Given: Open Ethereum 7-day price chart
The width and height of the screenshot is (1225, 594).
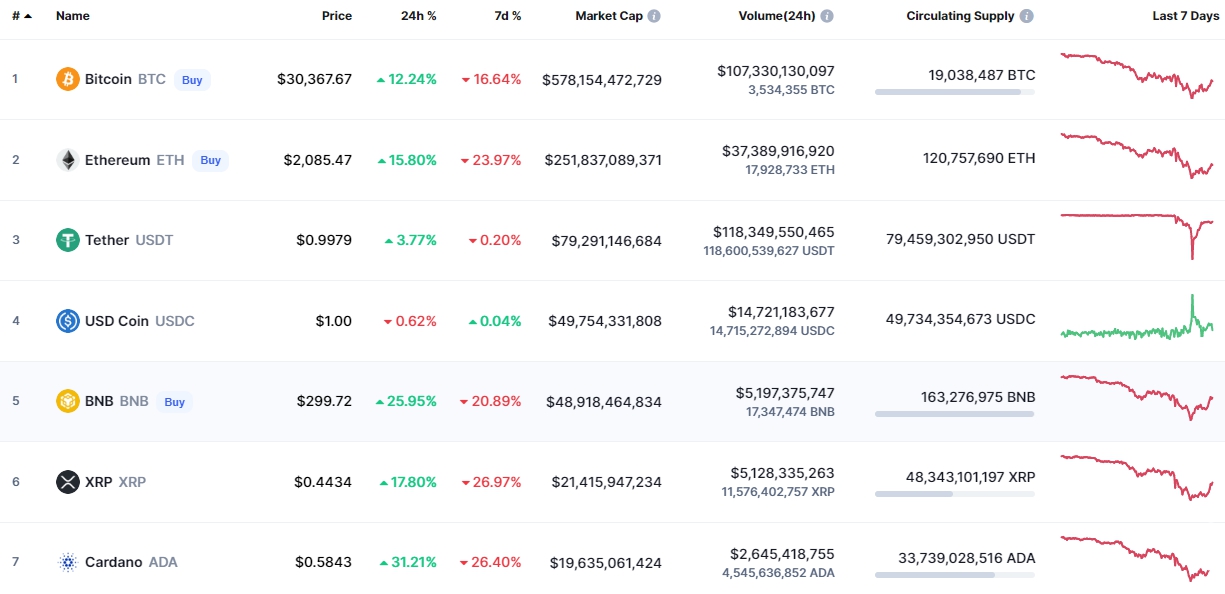Looking at the screenshot, I should tap(1137, 155).
